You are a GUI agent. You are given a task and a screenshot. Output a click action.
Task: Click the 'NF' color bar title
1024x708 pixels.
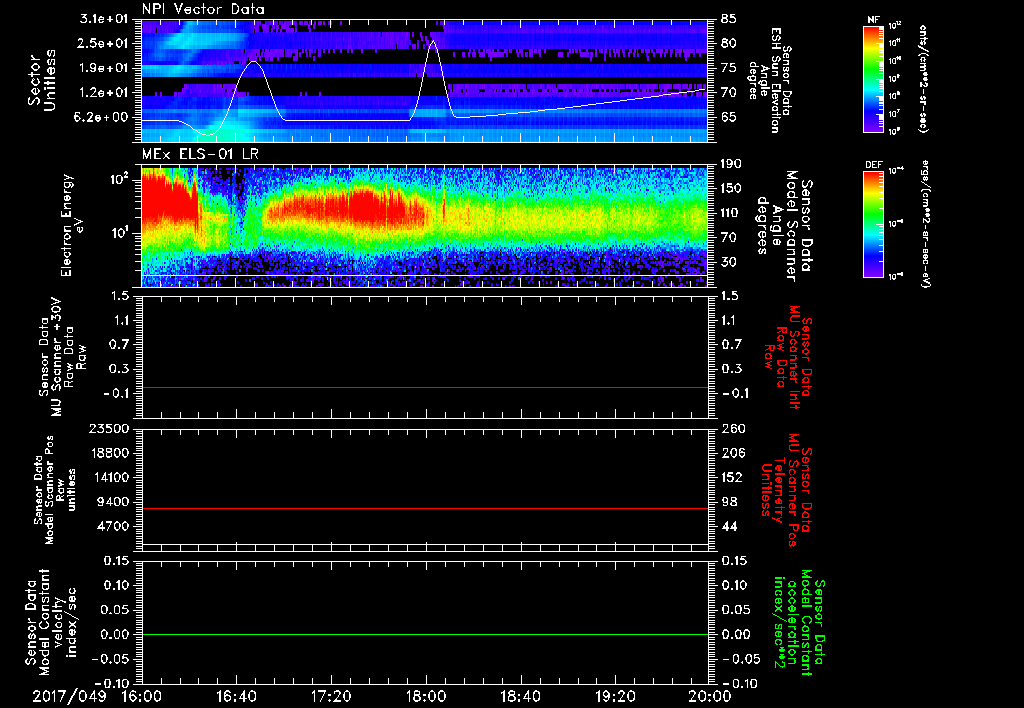874,20
